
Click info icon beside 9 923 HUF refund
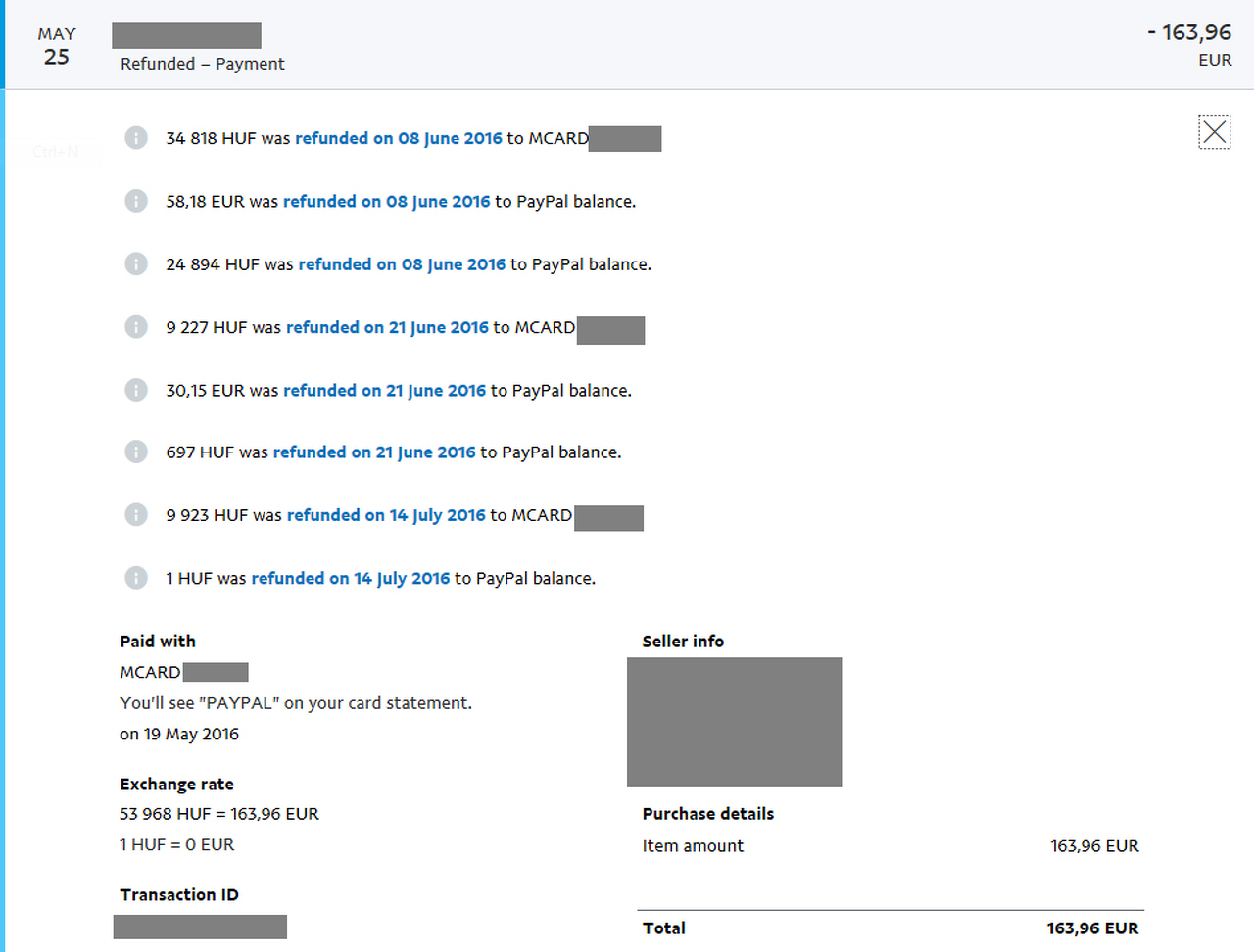[136, 515]
